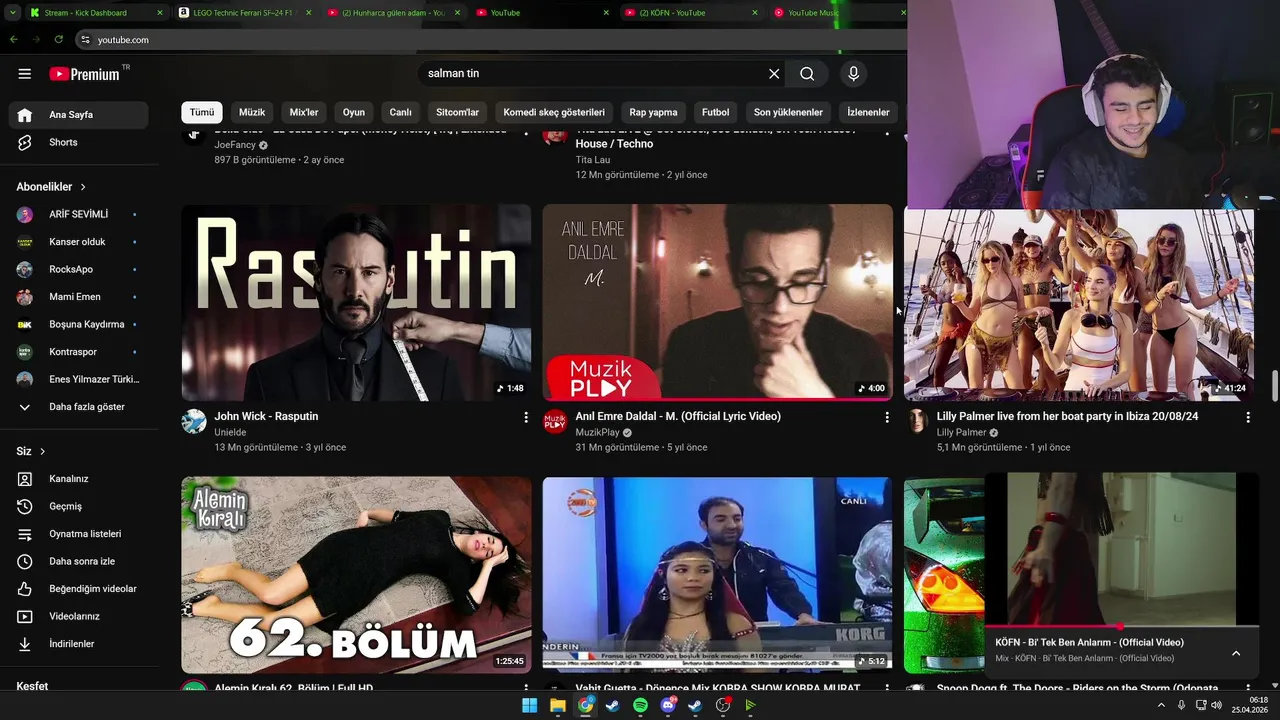Go back with browser back arrow
The height and width of the screenshot is (720, 1280).
pyautogui.click(x=14, y=39)
